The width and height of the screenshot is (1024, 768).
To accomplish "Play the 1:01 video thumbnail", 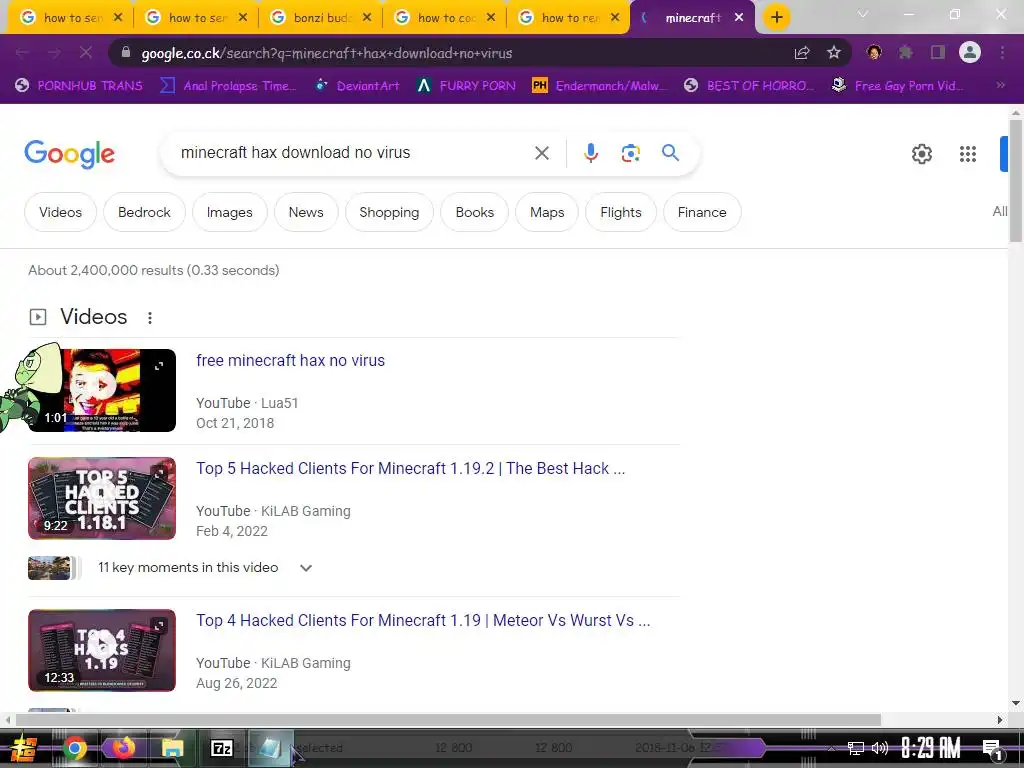I will (x=102, y=391).
